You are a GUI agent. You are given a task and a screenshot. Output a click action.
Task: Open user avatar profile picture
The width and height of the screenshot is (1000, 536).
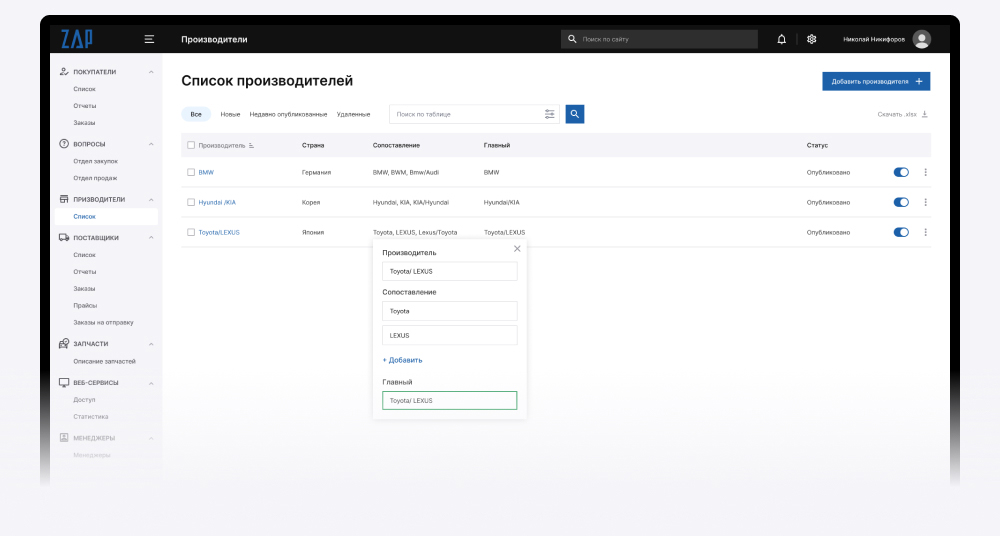(x=921, y=39)
